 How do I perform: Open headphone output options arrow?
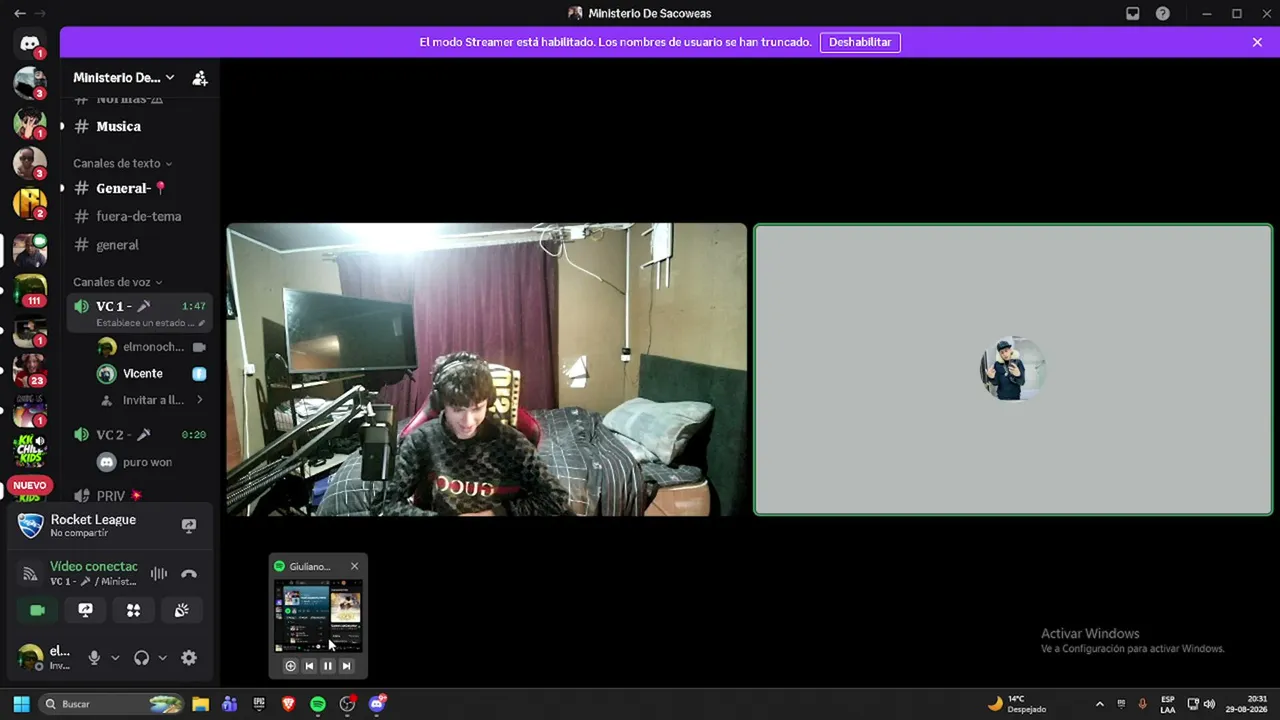coord(162,657)
